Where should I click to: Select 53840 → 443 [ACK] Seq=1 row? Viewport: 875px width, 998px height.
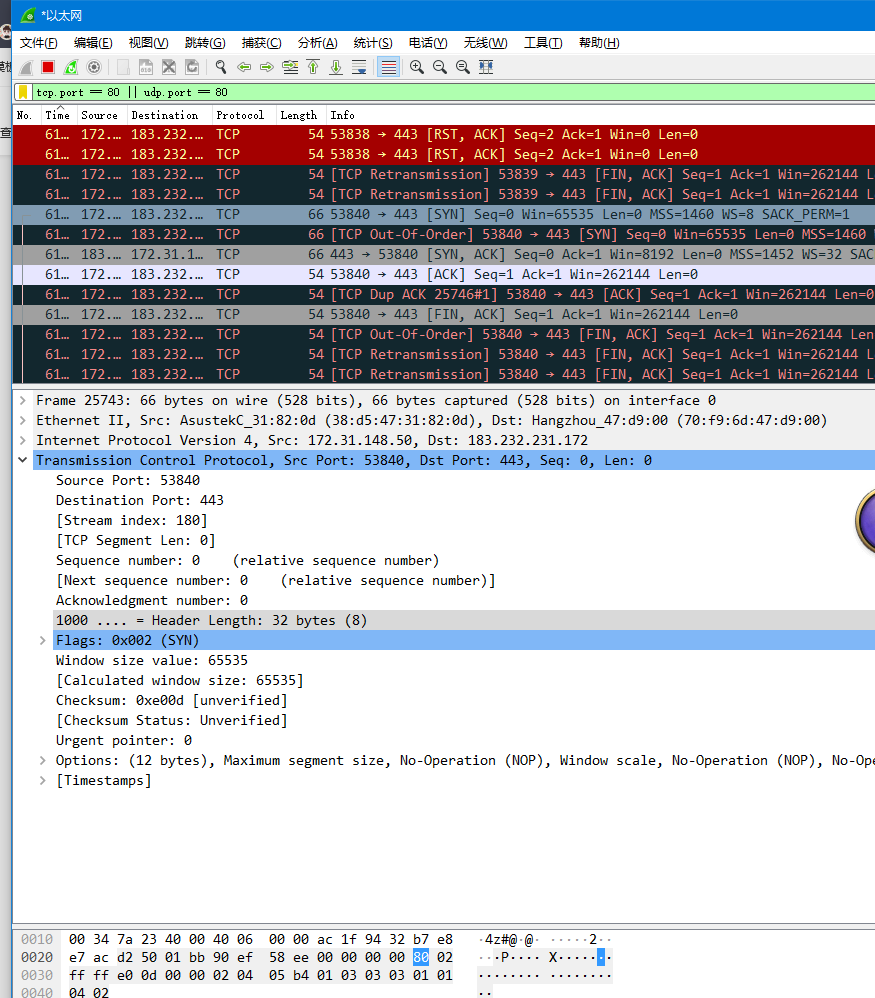[x=444, y=274]
